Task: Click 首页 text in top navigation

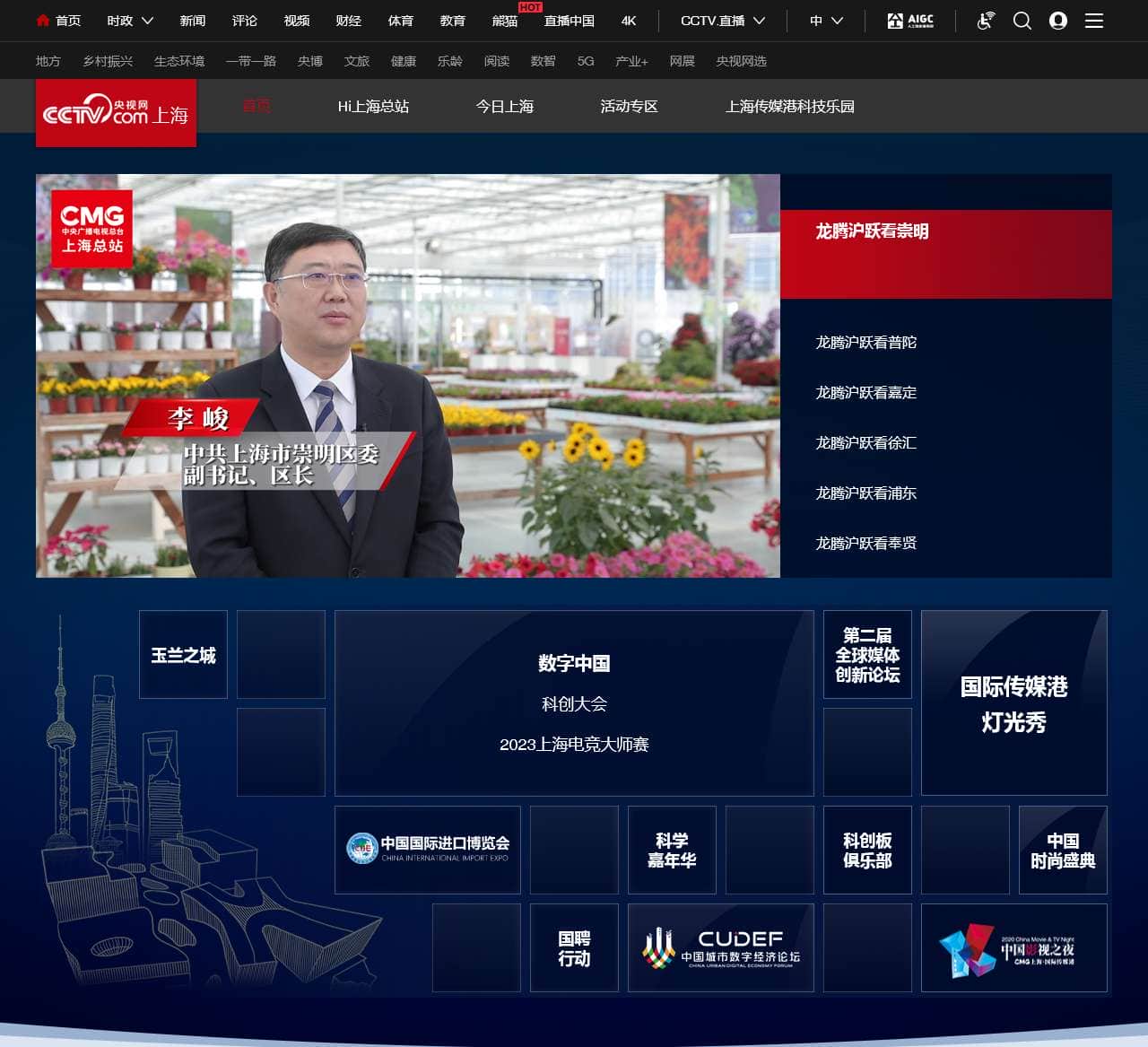Action: (x=68, y=21)
